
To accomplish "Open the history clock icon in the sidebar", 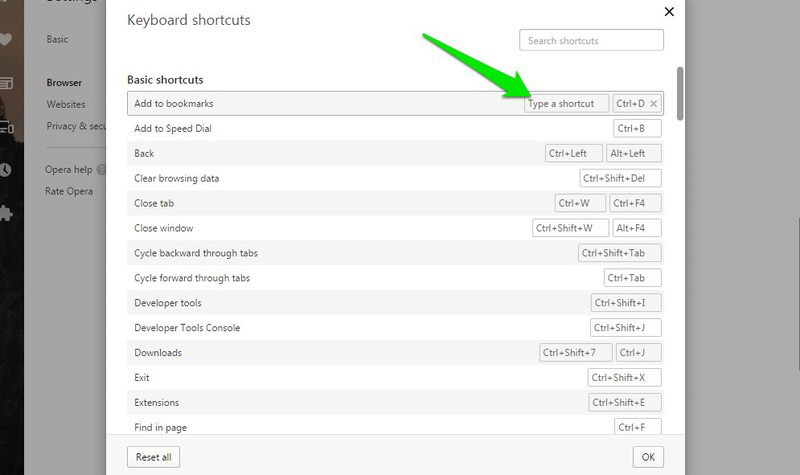I will coord(5,170).
